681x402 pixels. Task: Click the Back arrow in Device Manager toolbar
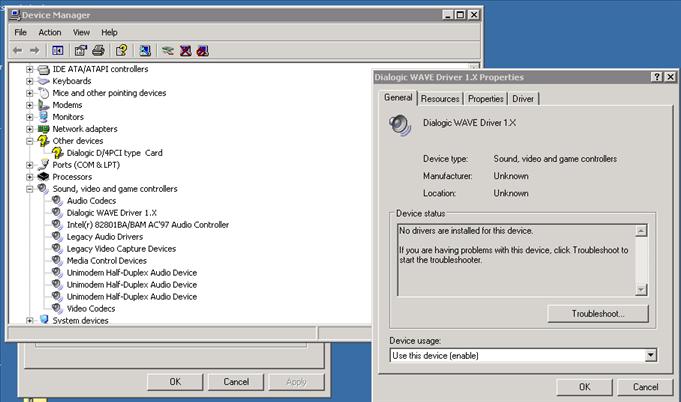click(17, 51)
